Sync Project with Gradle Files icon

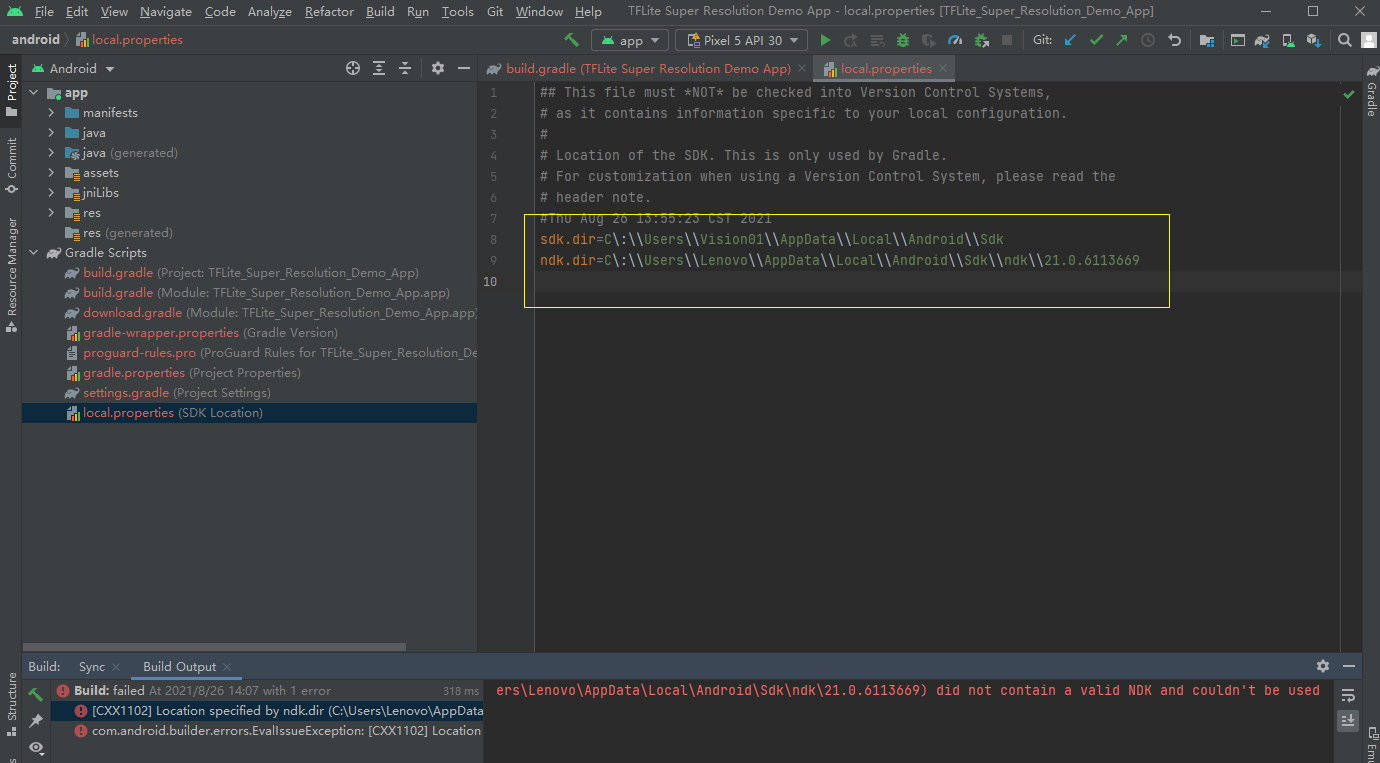pos(1263,40)
